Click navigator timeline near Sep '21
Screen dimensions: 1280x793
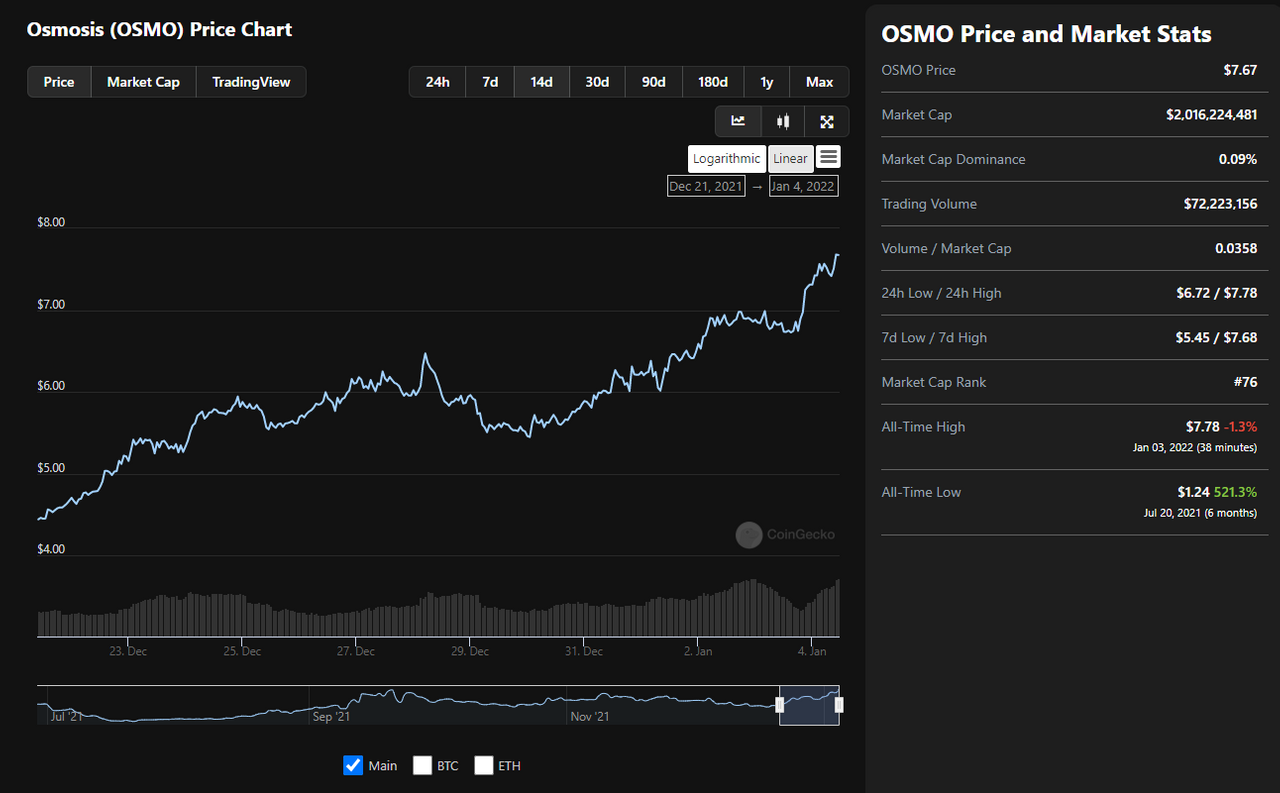(x=331, y=716)
